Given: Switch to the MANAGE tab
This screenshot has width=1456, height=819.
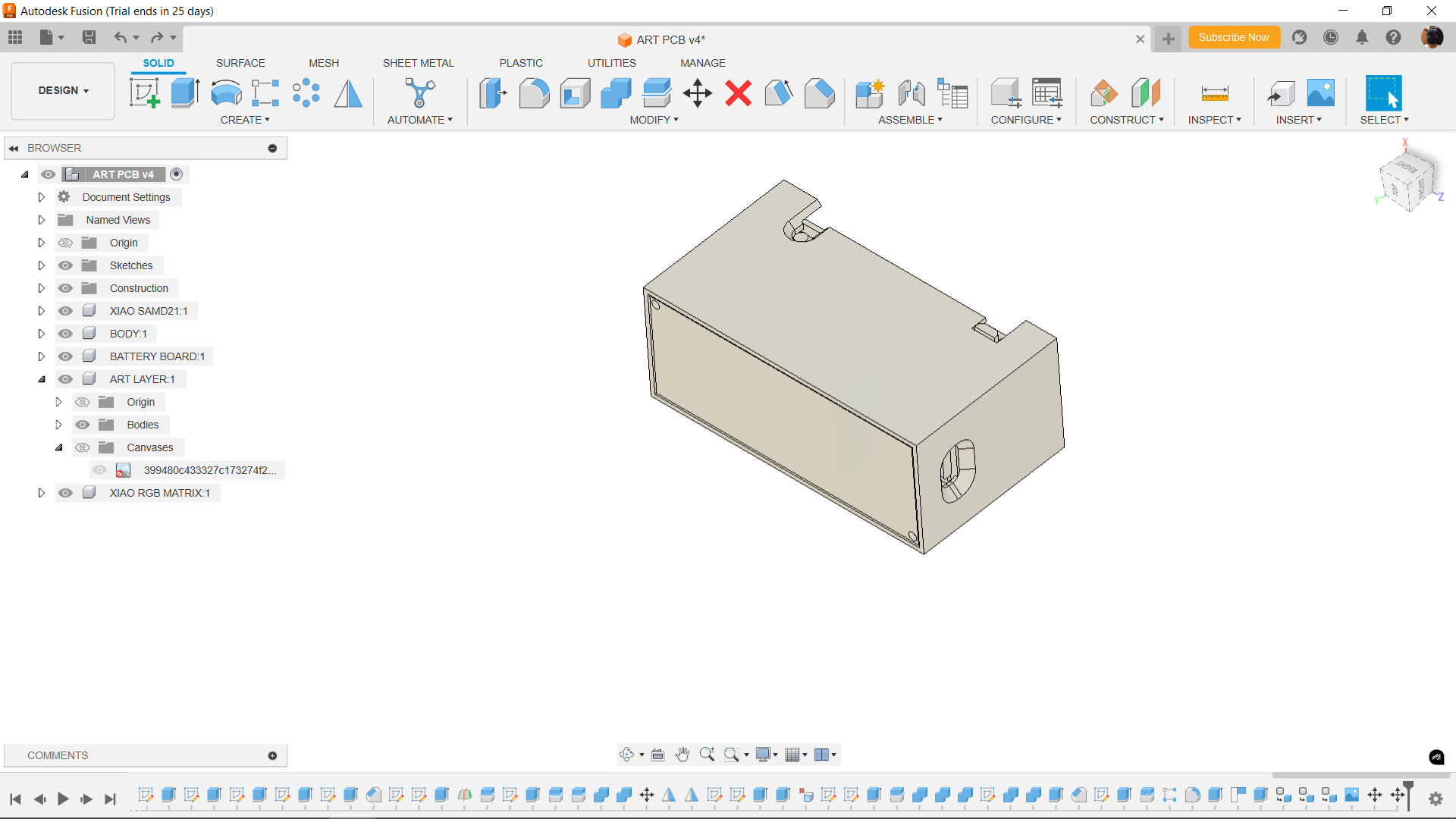Looking at the screenshot, I should pyautogui.click(x=703, y=63).
